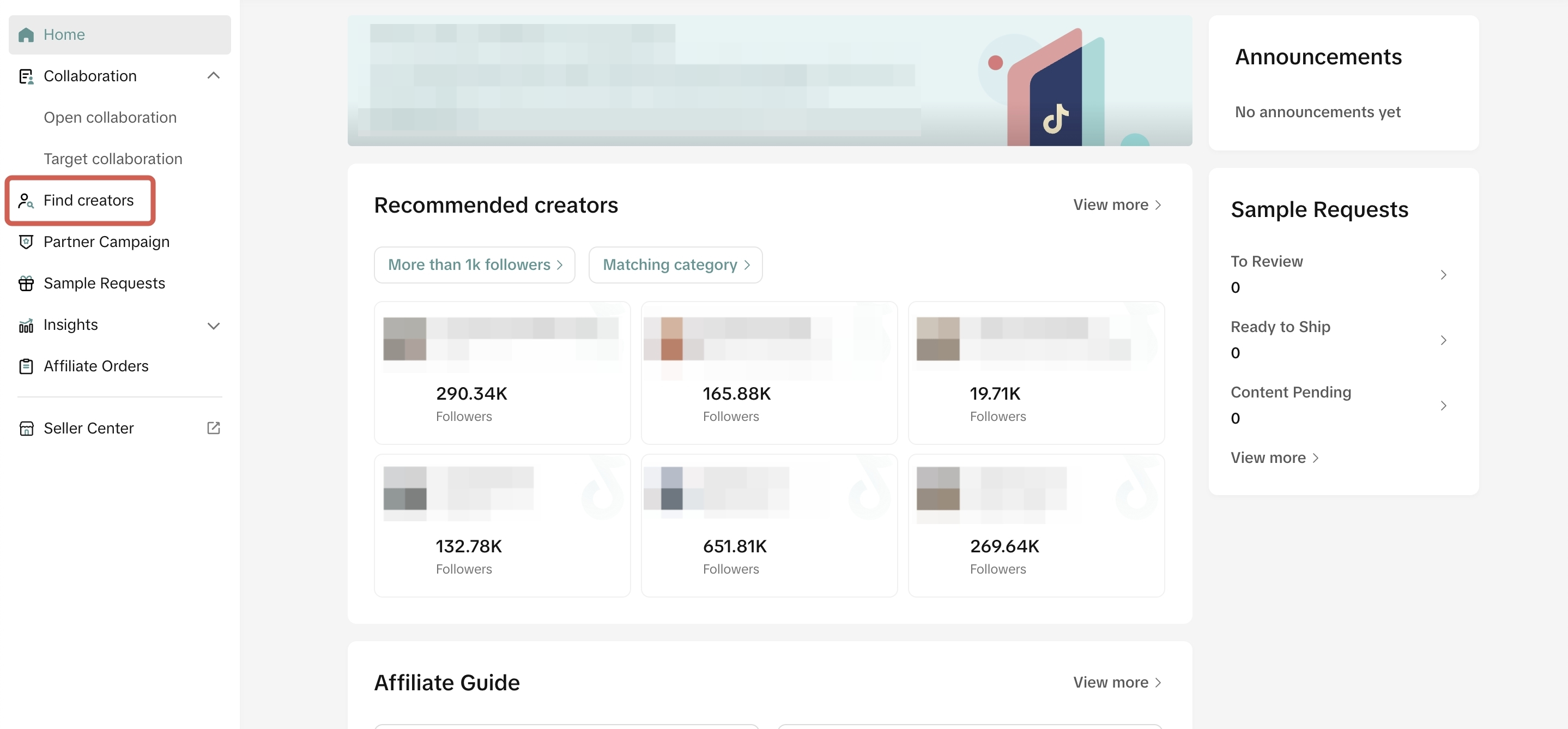Image resolution: width=1568 pixels, height=729 pixels.
Task: Click View more for Affiliate Guide
Action: pyautogui.click(x=1116, y=682)
